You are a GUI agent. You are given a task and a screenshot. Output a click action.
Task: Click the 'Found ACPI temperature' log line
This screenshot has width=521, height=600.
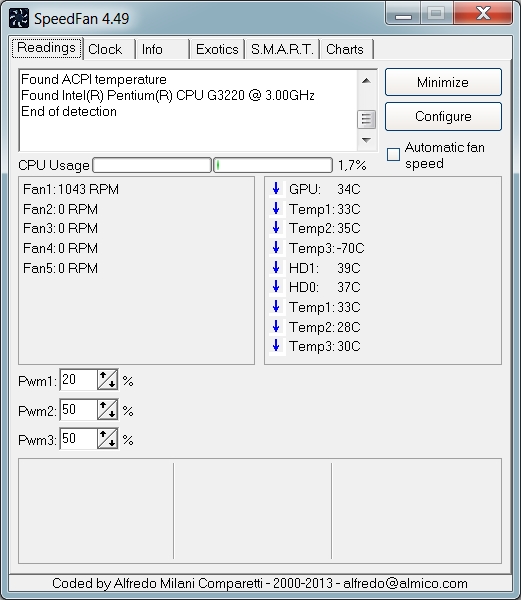pos(94,80)
